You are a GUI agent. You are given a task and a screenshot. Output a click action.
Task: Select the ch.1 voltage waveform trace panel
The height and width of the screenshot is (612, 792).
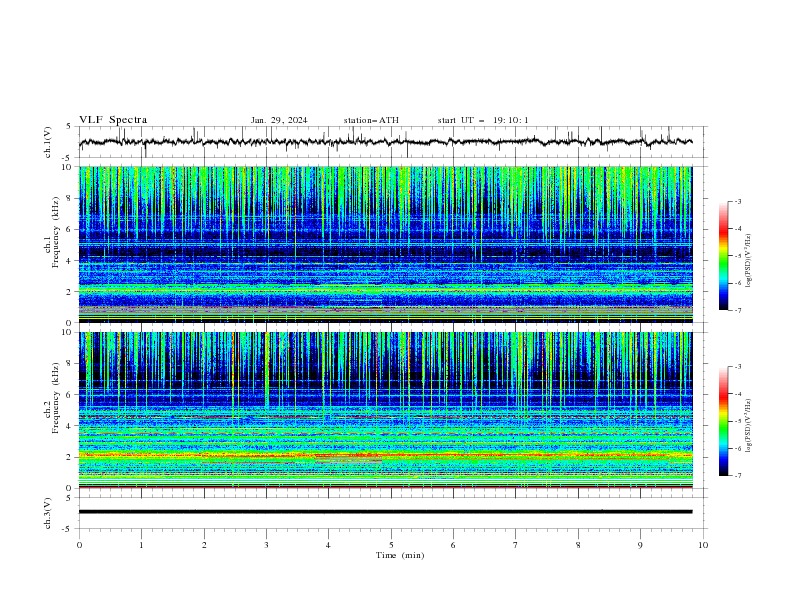pyautogui.click(x=392, y=142)
